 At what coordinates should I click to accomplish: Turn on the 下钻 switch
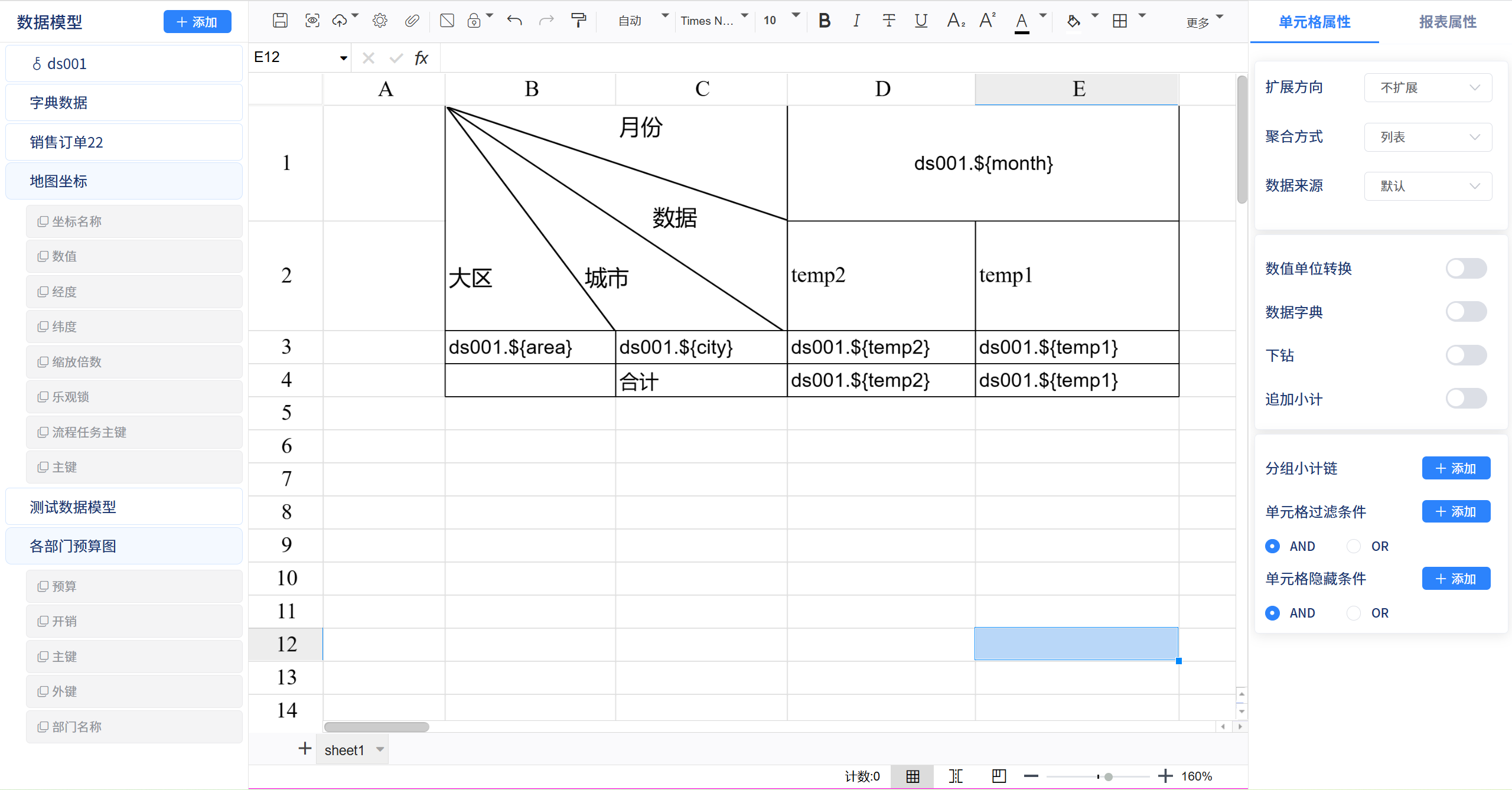pyautogui.click(x=1465, y=355)
